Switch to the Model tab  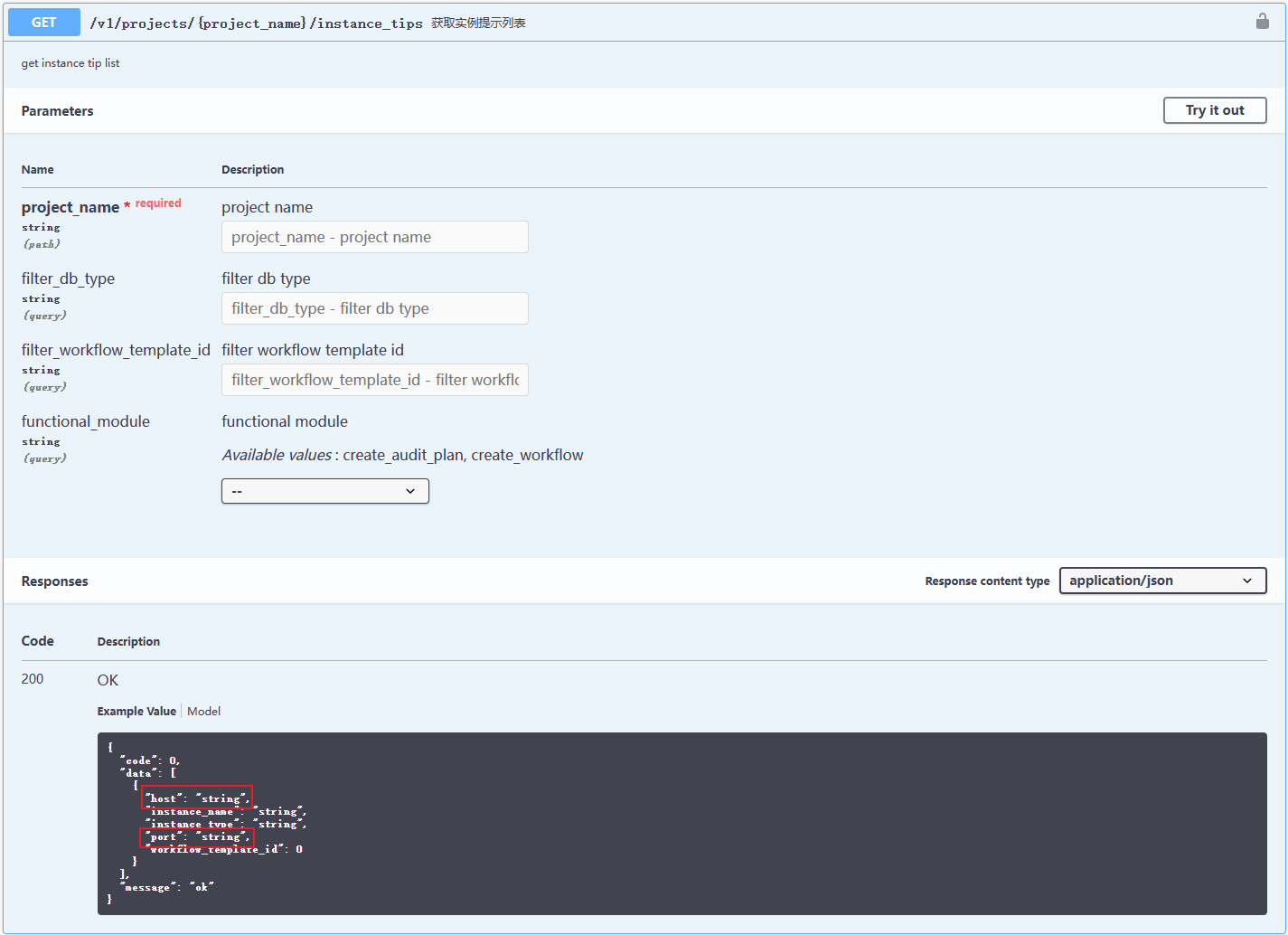pyautogui.click(x=203, y=711)
